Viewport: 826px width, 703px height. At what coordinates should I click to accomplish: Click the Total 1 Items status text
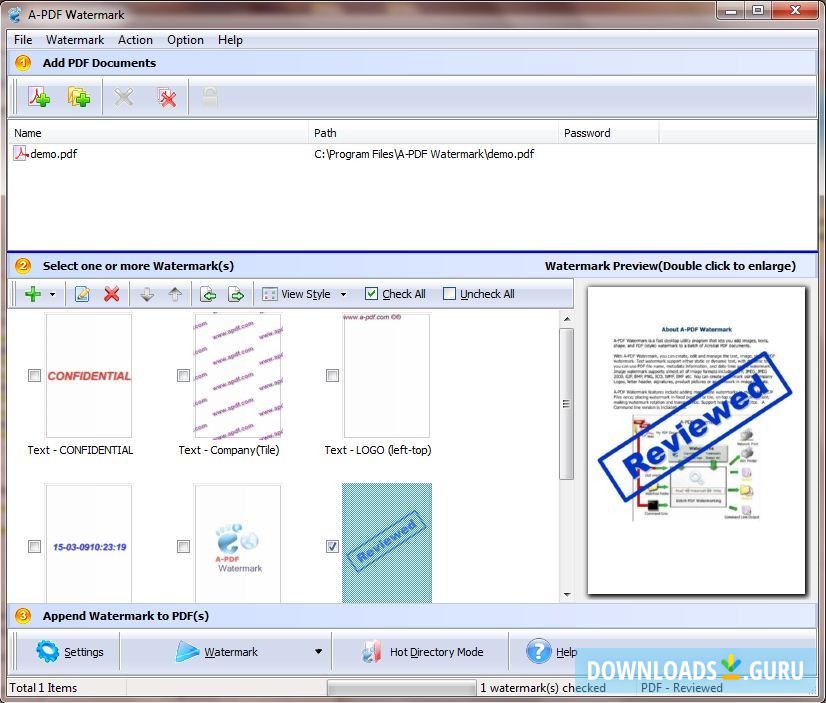click(x=43, y=688)
